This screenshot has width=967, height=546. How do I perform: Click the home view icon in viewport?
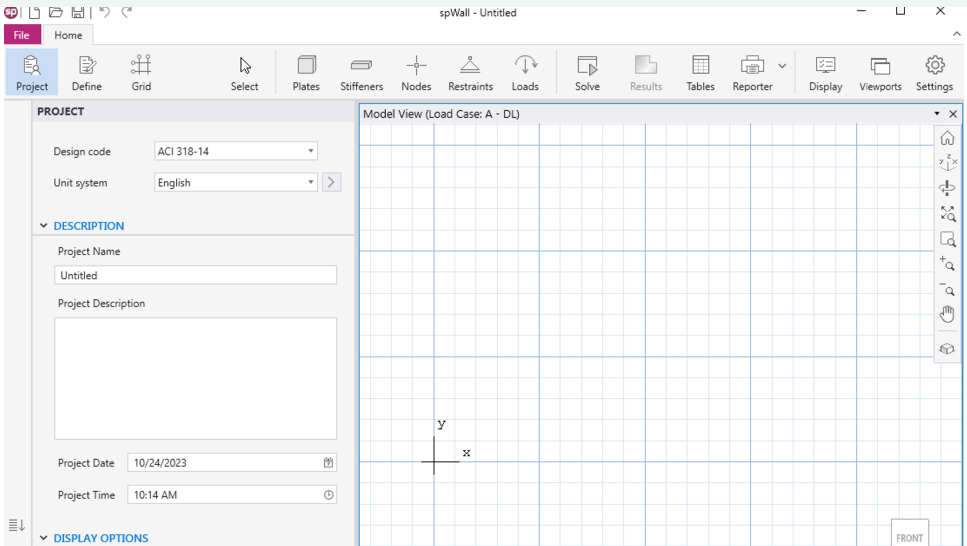(x=947, y=138)
